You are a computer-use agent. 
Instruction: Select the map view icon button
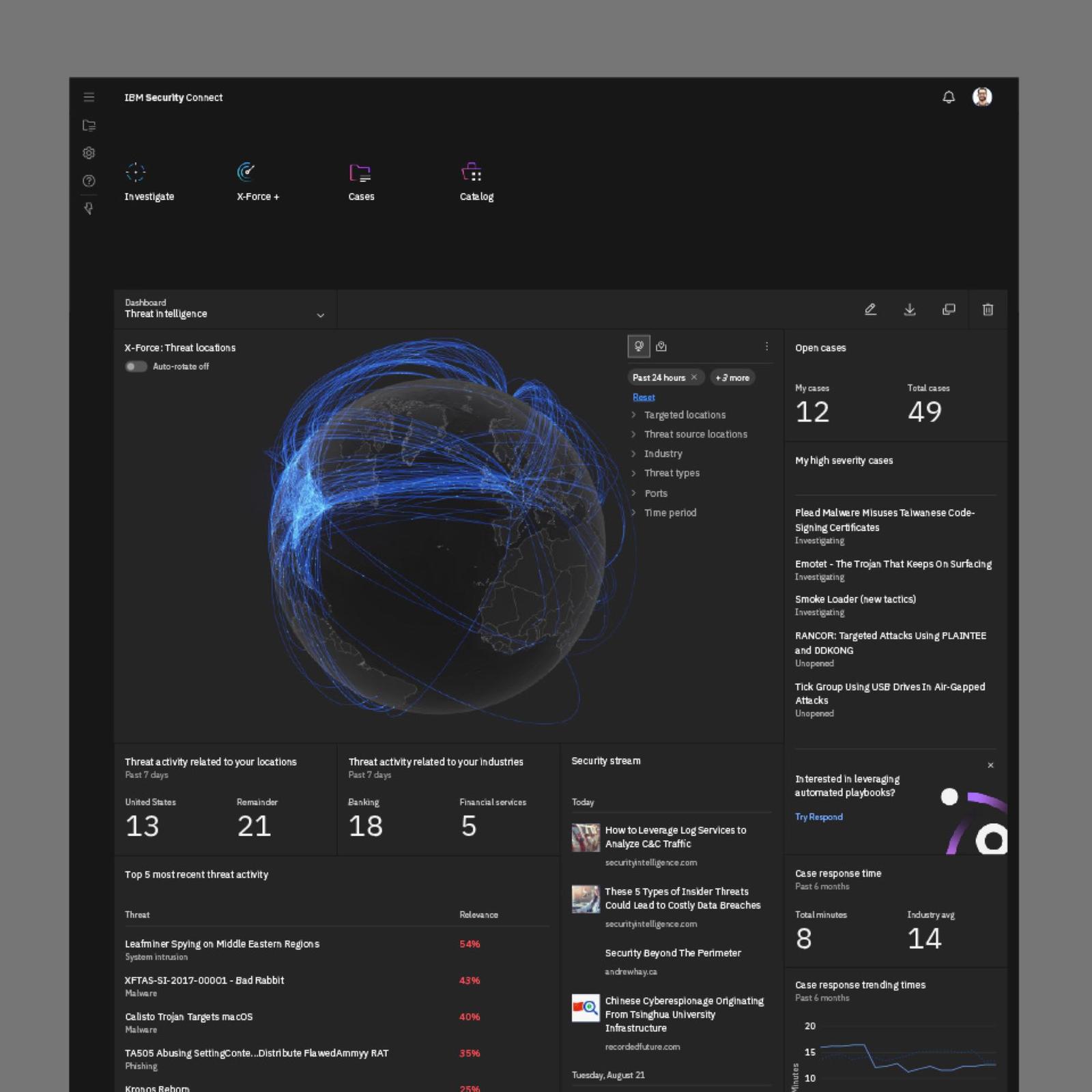click(x=661, y=347)
